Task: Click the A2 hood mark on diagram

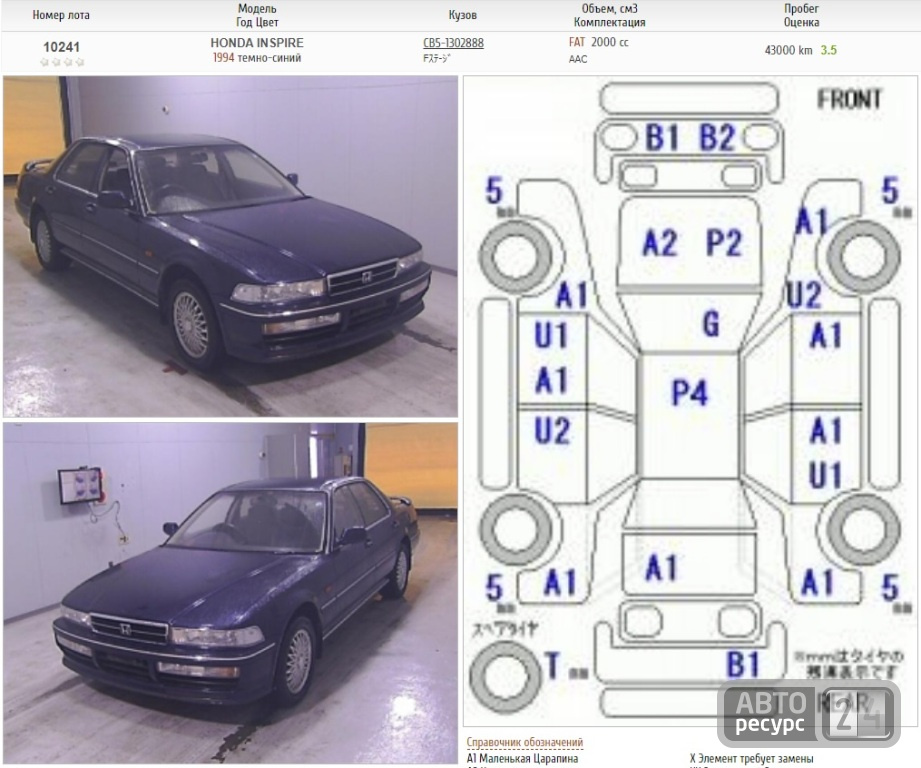Action: pyautogui.click(x=660, y=242)
